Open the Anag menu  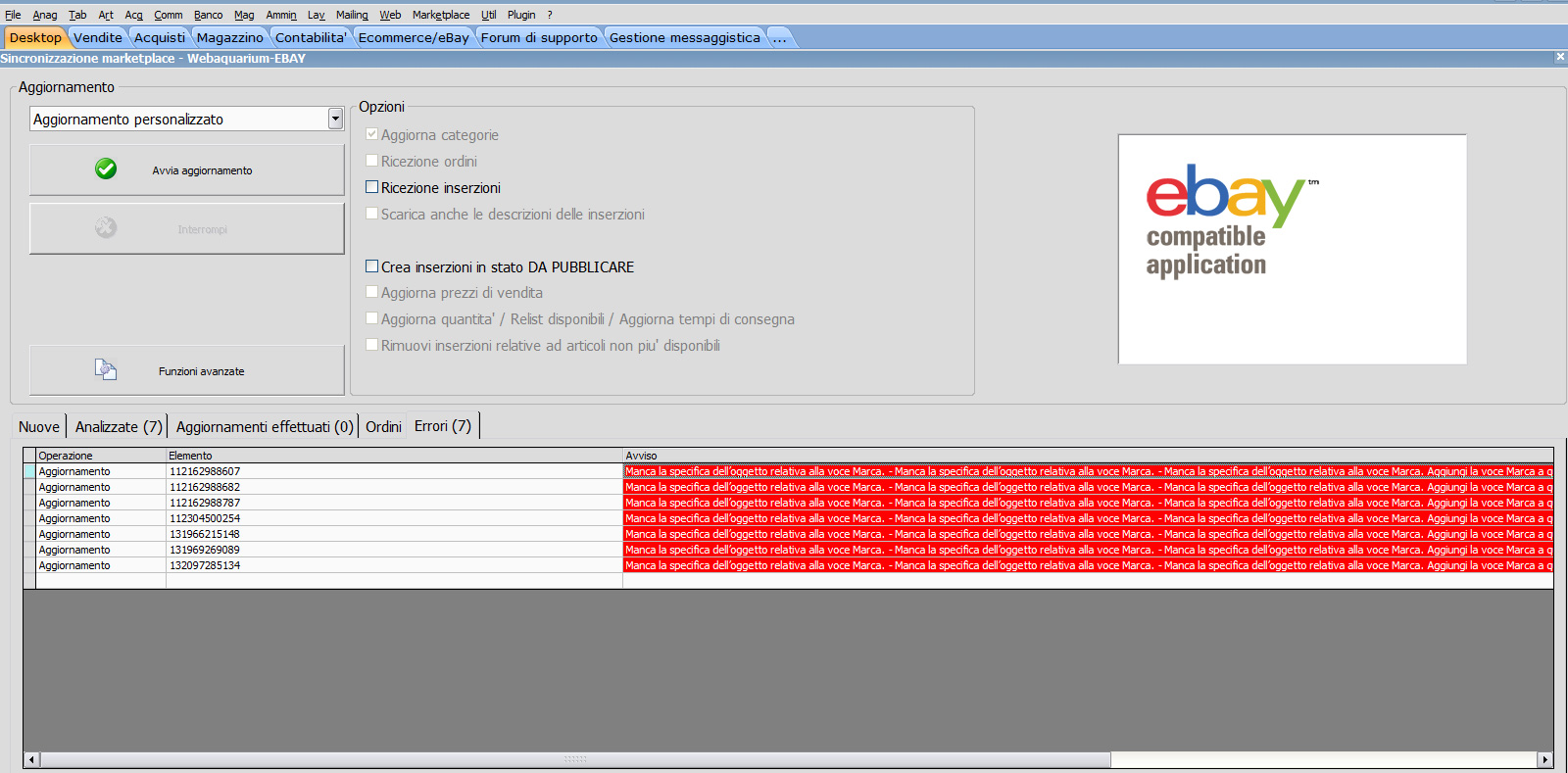[x=45, y=15]
